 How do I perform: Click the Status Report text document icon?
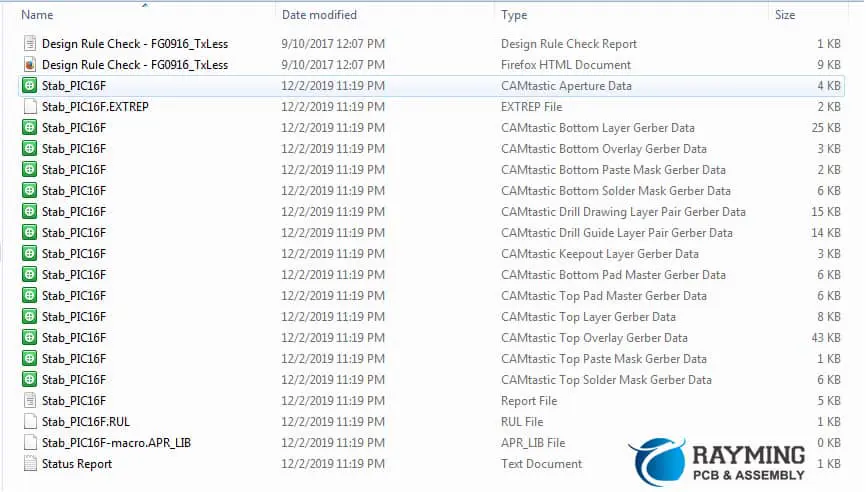point(30,464)
